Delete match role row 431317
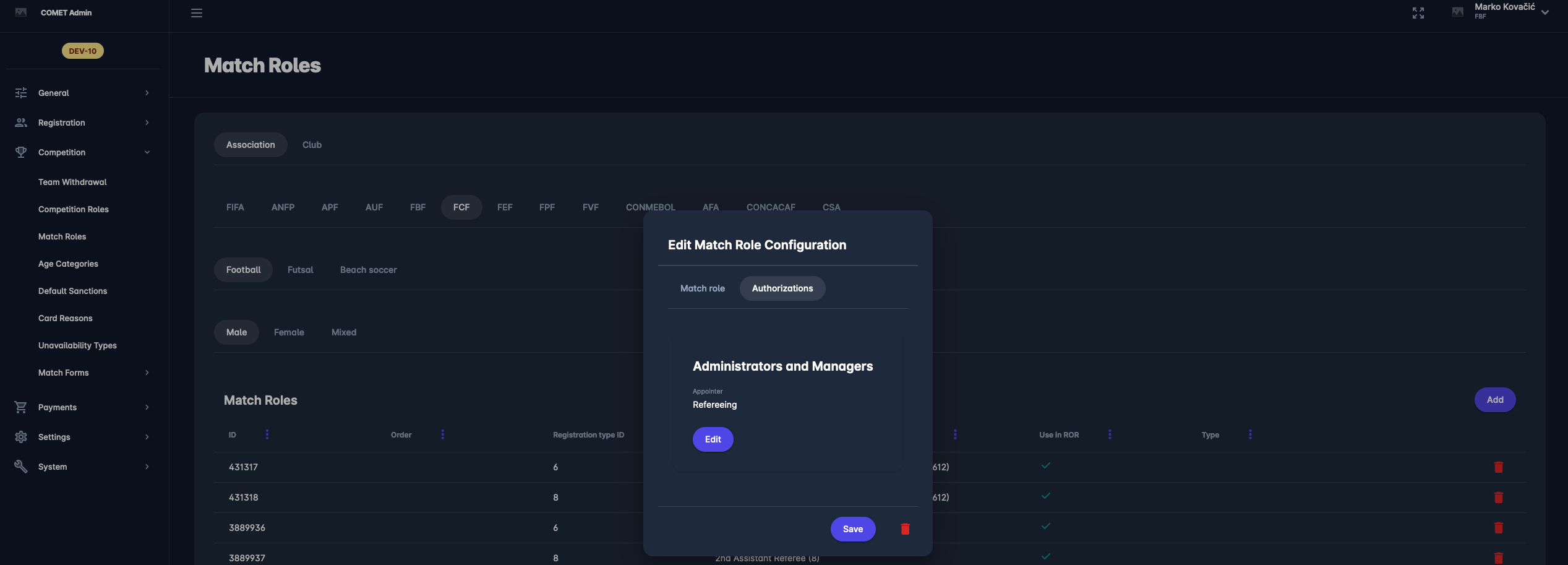Viewport: 1568px width, 565px height. pos(1499,467)
